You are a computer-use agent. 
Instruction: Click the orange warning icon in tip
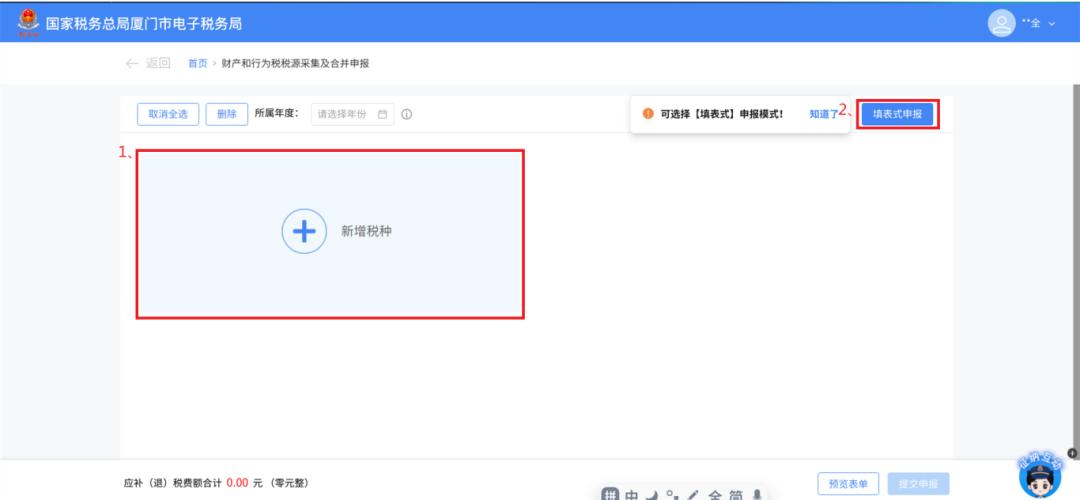pos(647,114)
